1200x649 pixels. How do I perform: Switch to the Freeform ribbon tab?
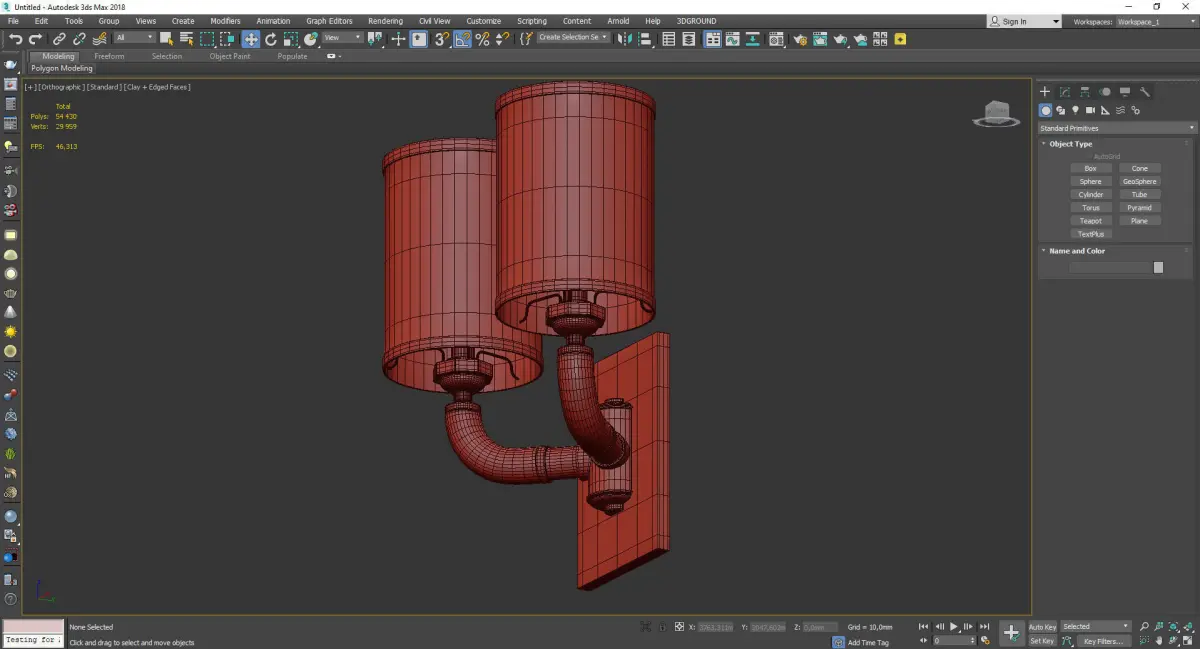click(109, 57)
